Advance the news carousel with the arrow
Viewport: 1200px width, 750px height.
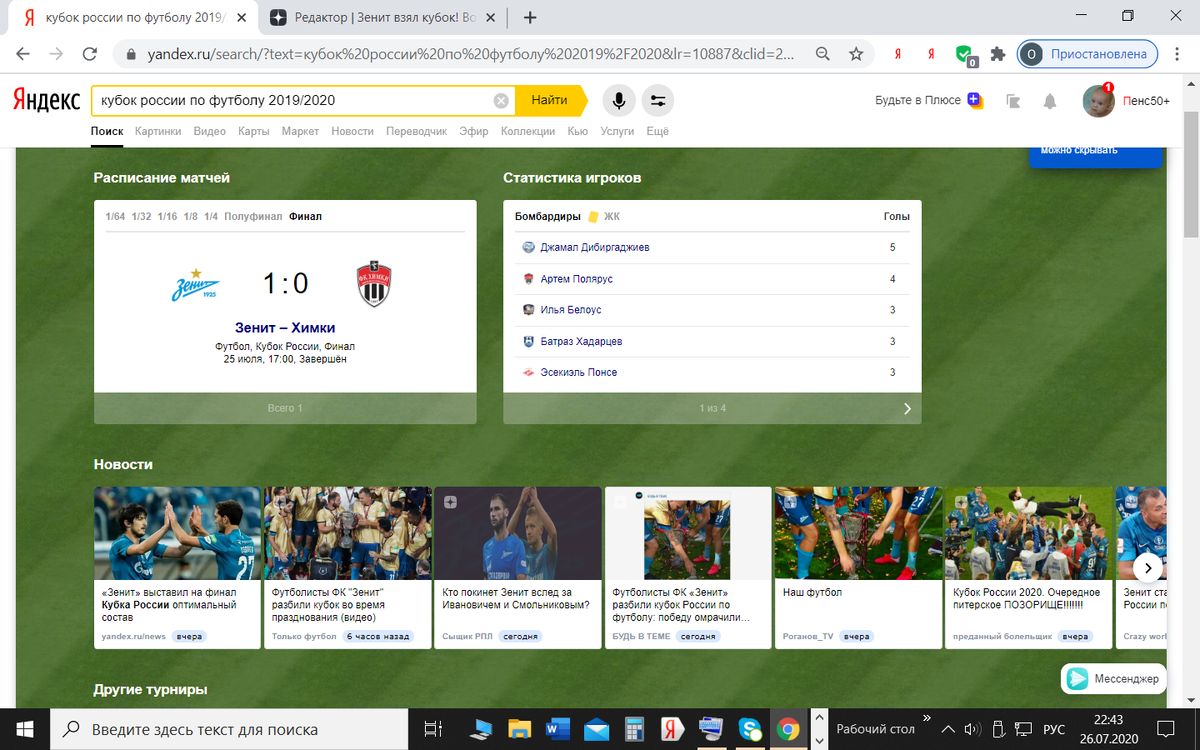point(1148,567)
